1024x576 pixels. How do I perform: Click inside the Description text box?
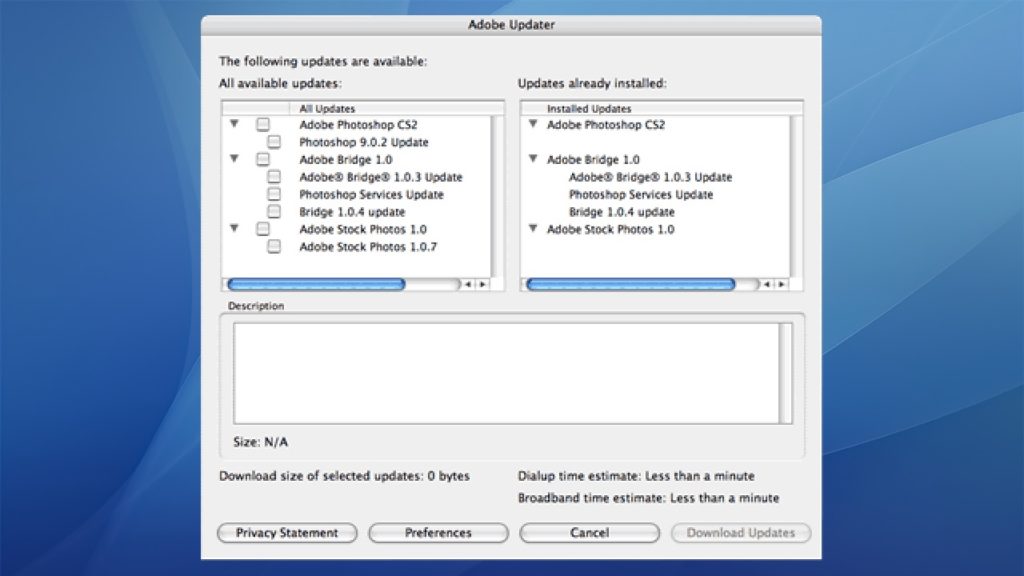coord(507,374)
